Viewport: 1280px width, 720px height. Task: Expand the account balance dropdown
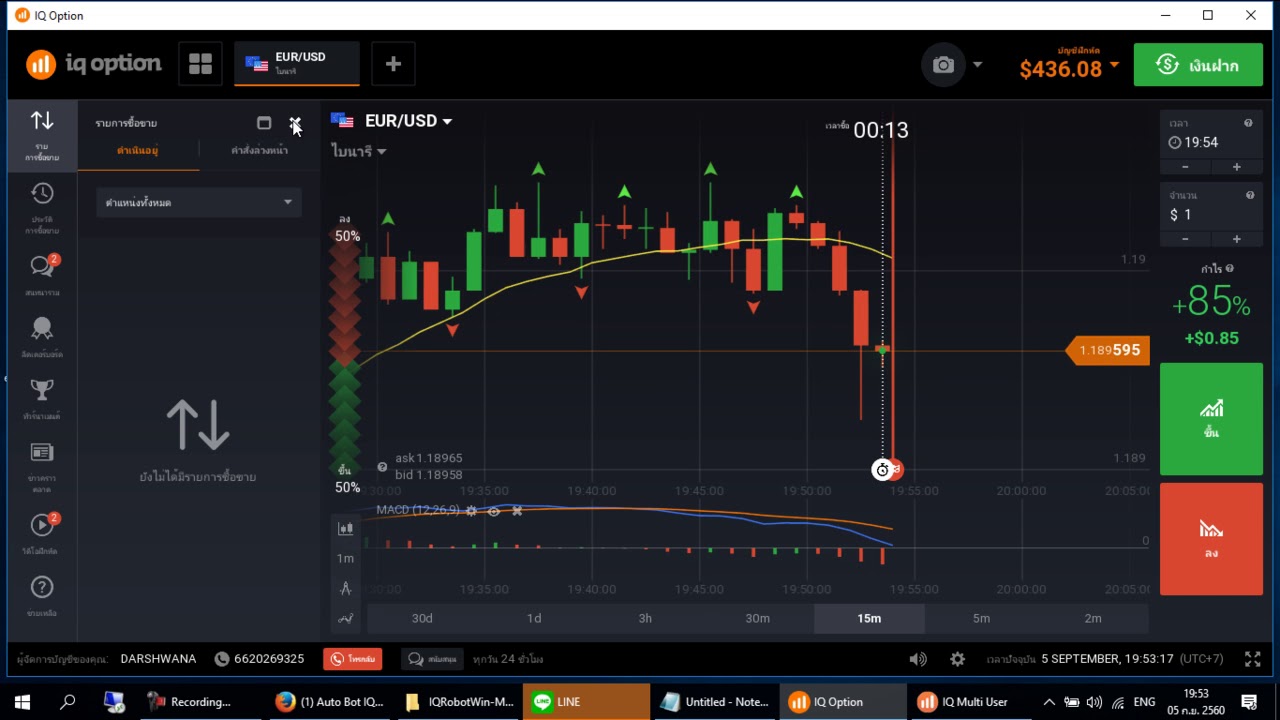(1114, 66)
